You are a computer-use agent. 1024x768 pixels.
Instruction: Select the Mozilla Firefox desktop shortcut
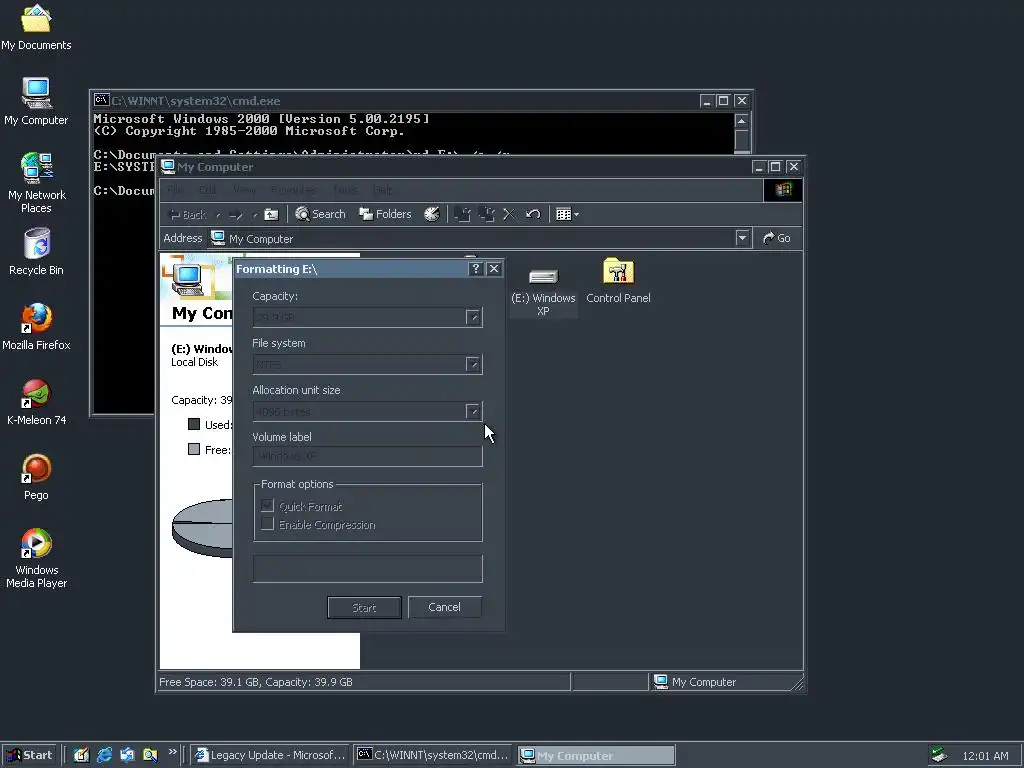coord(36,327)
